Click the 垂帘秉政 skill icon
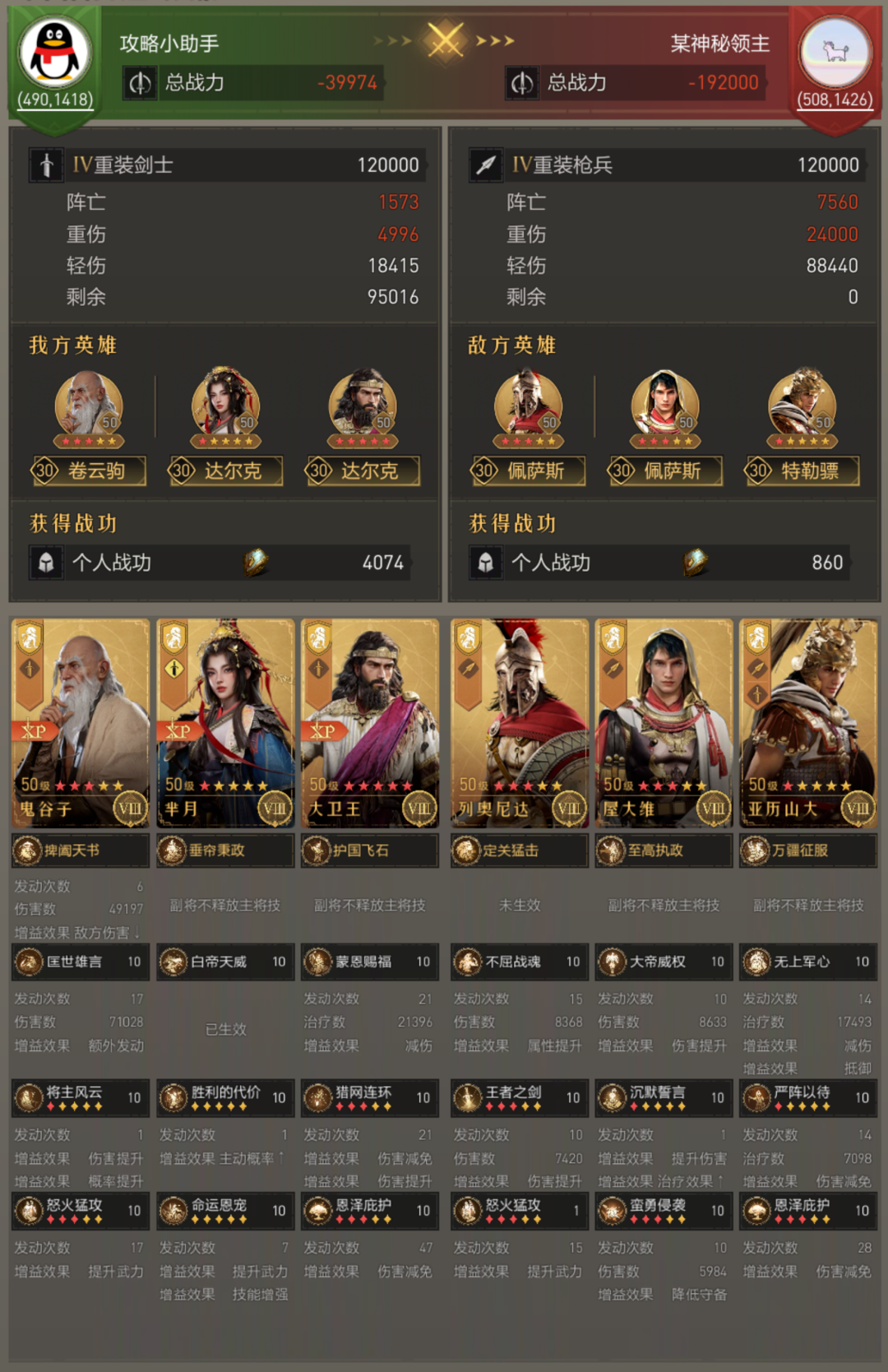The image size is (888, 1372). (173, 850)
